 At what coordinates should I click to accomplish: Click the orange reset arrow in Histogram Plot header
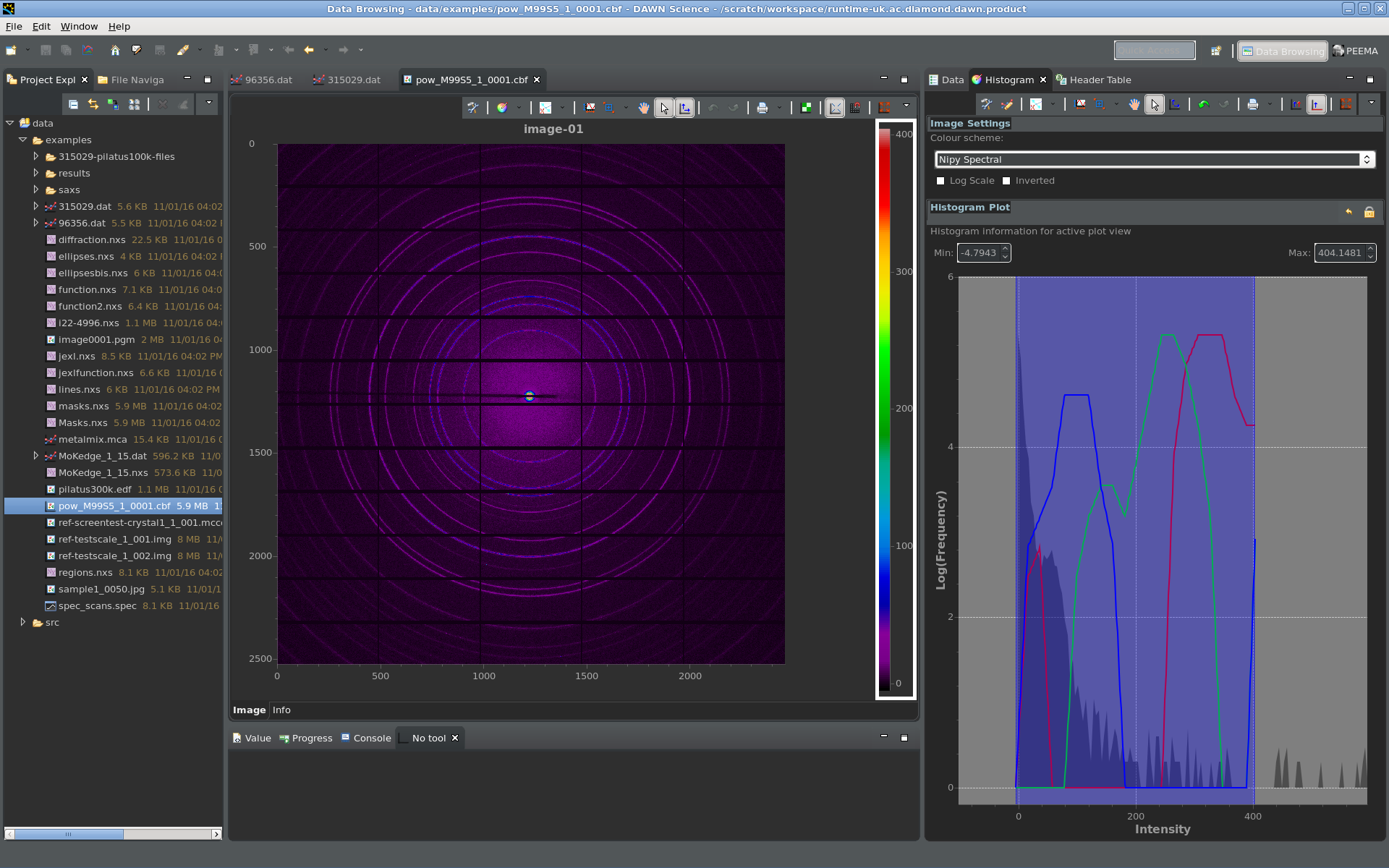point(1348,212)
